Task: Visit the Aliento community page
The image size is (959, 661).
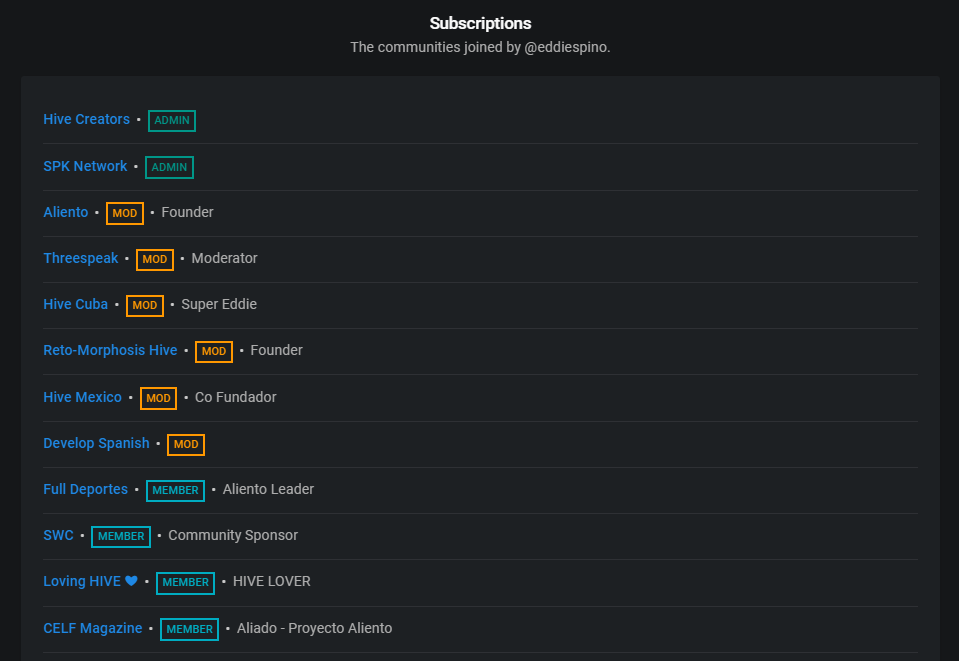Action: [x=65, y=212]
